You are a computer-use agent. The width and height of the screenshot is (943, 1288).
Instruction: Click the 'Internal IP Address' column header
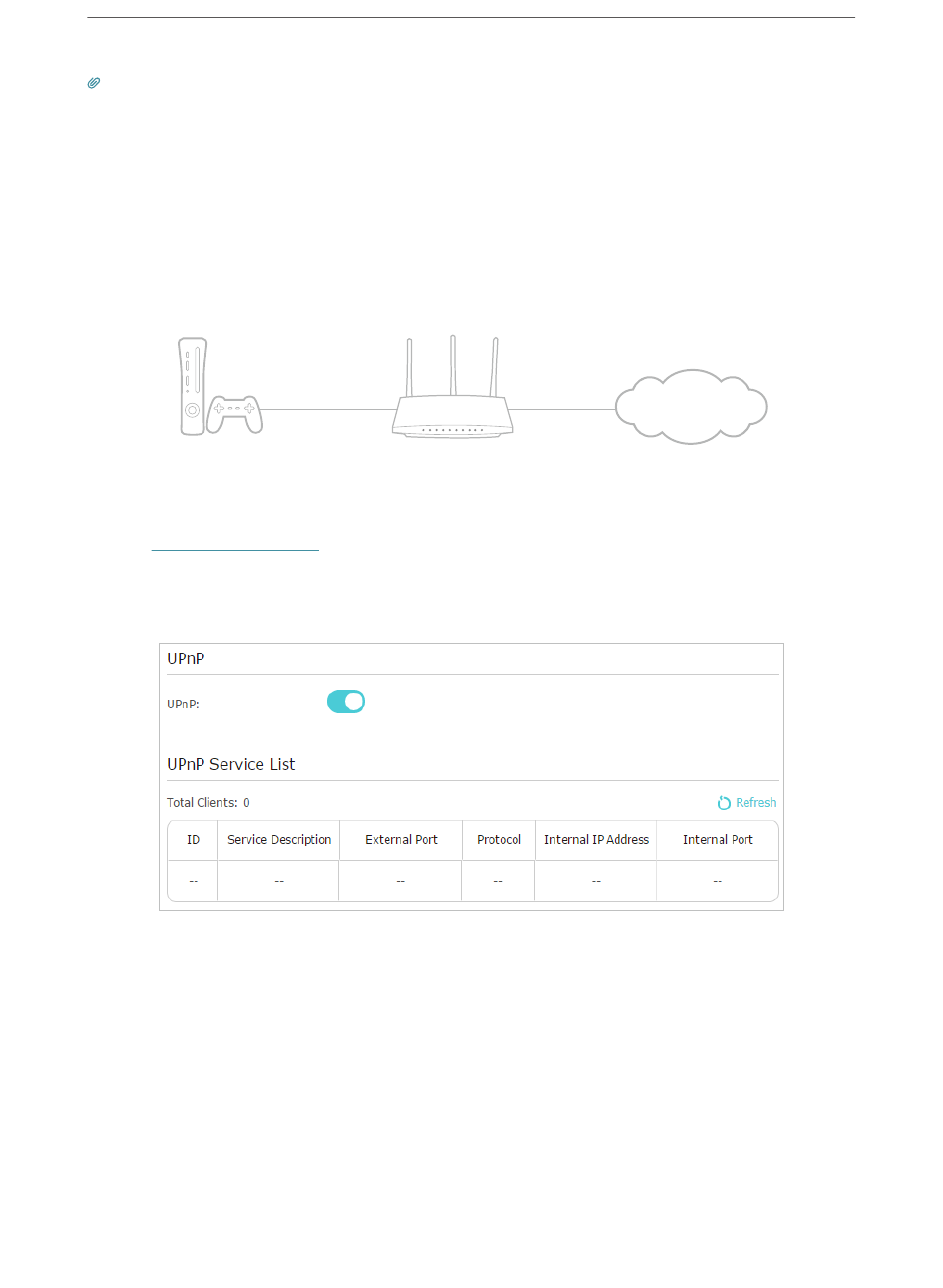click(x=597, y=840)
